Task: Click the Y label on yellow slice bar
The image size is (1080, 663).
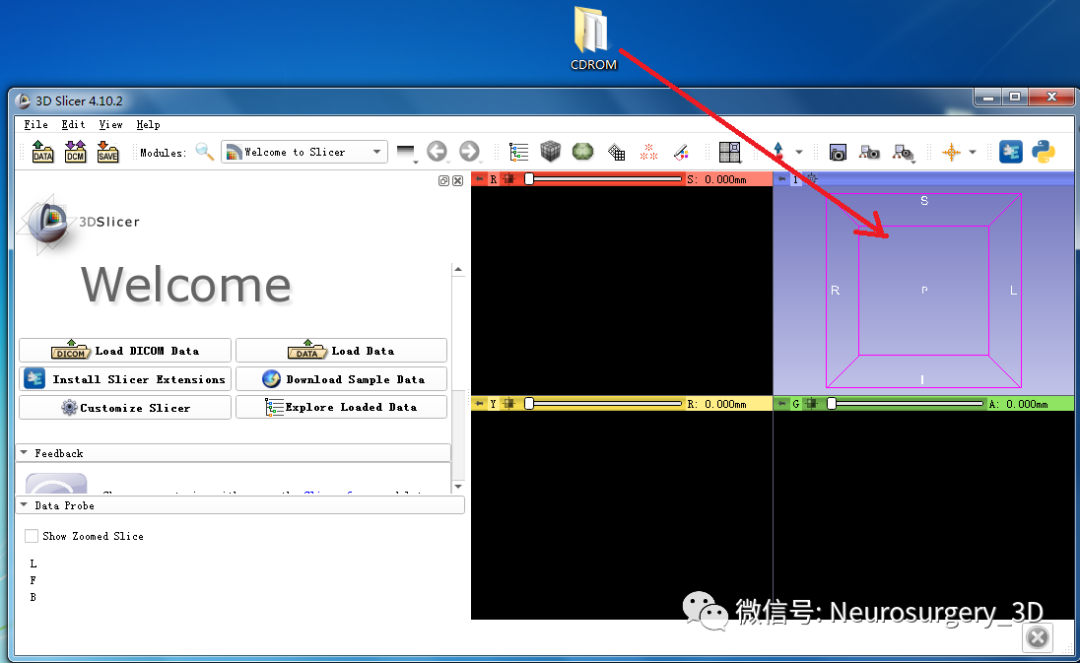Action: tap(493, 403)
